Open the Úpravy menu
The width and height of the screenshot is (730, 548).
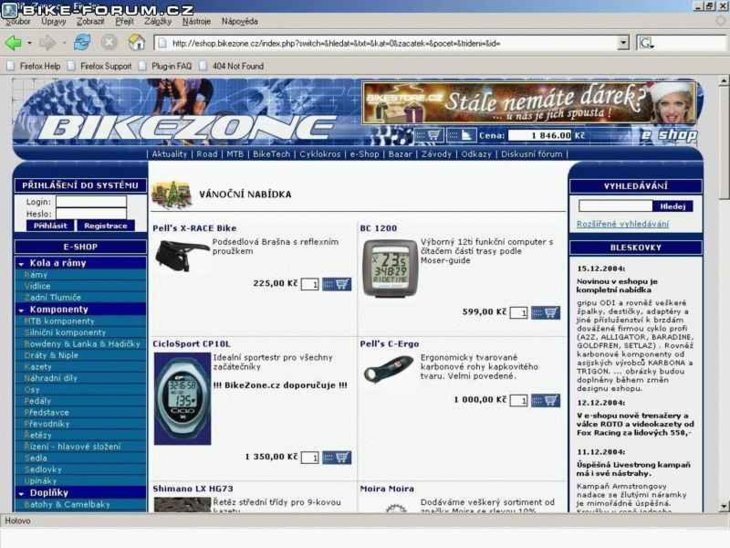pos(54,21)
